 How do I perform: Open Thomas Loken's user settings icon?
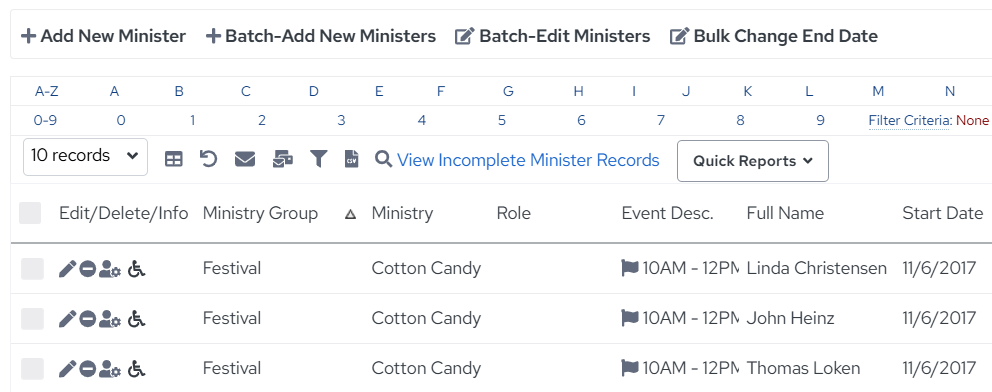click(110, 369)
